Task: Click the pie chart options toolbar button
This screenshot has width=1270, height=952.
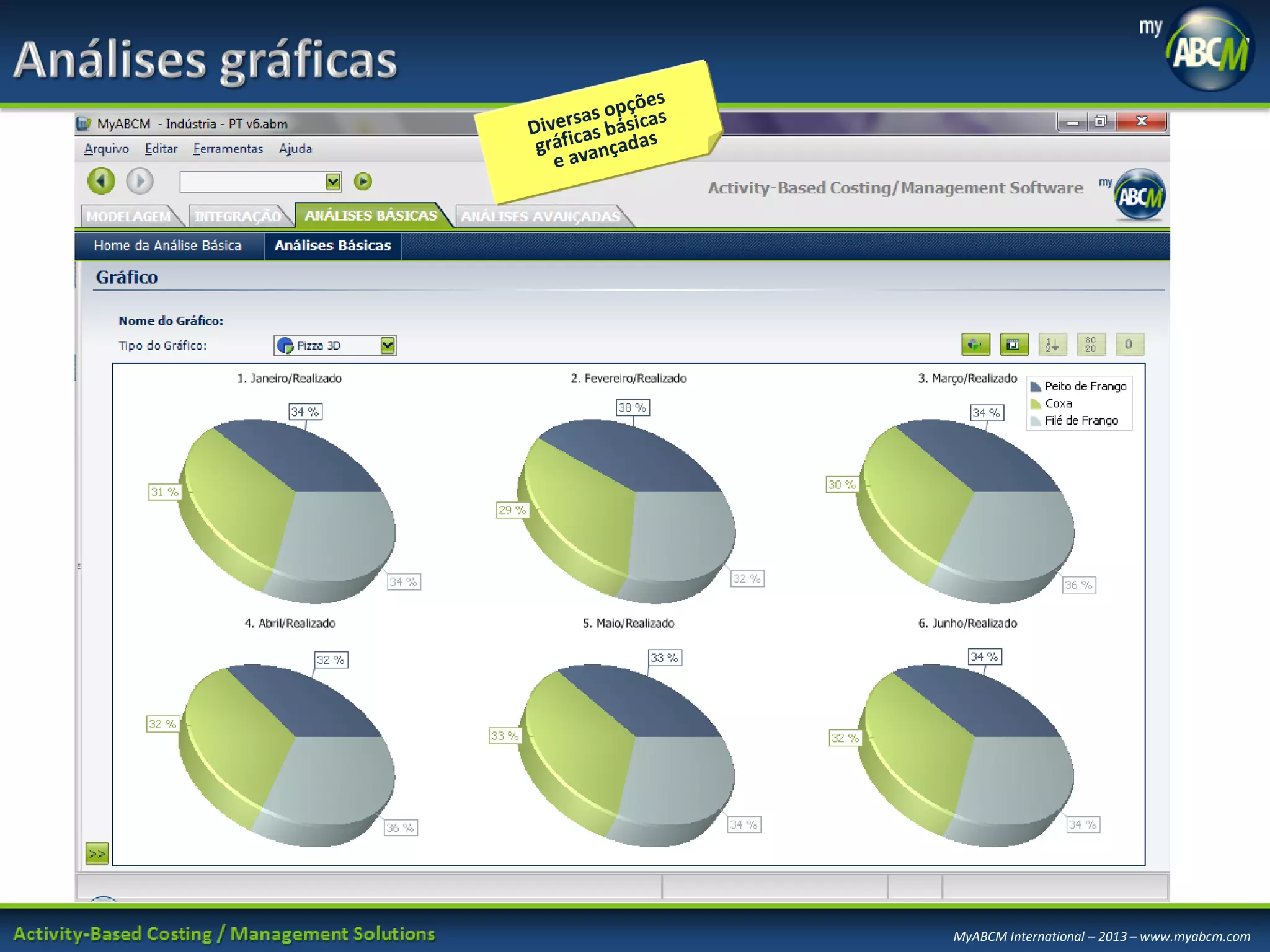Action: (x=975, y=345)
